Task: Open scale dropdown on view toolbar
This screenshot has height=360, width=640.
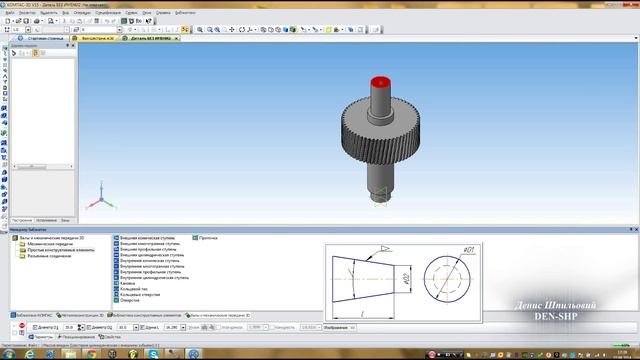Action: pyautogui.click(x=28, y=29)
